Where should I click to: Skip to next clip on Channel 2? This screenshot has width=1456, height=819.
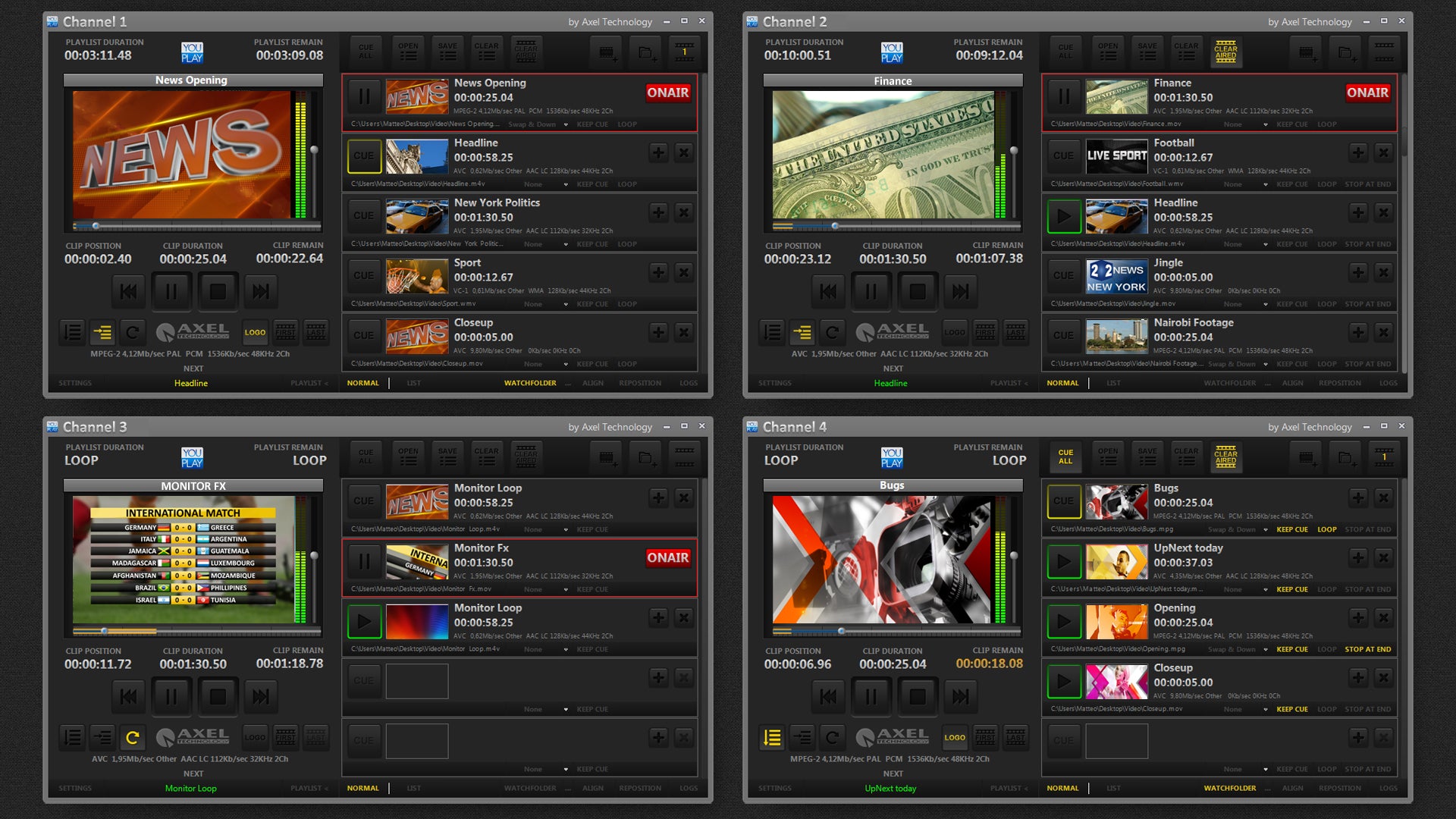click(x=960, y=291)
